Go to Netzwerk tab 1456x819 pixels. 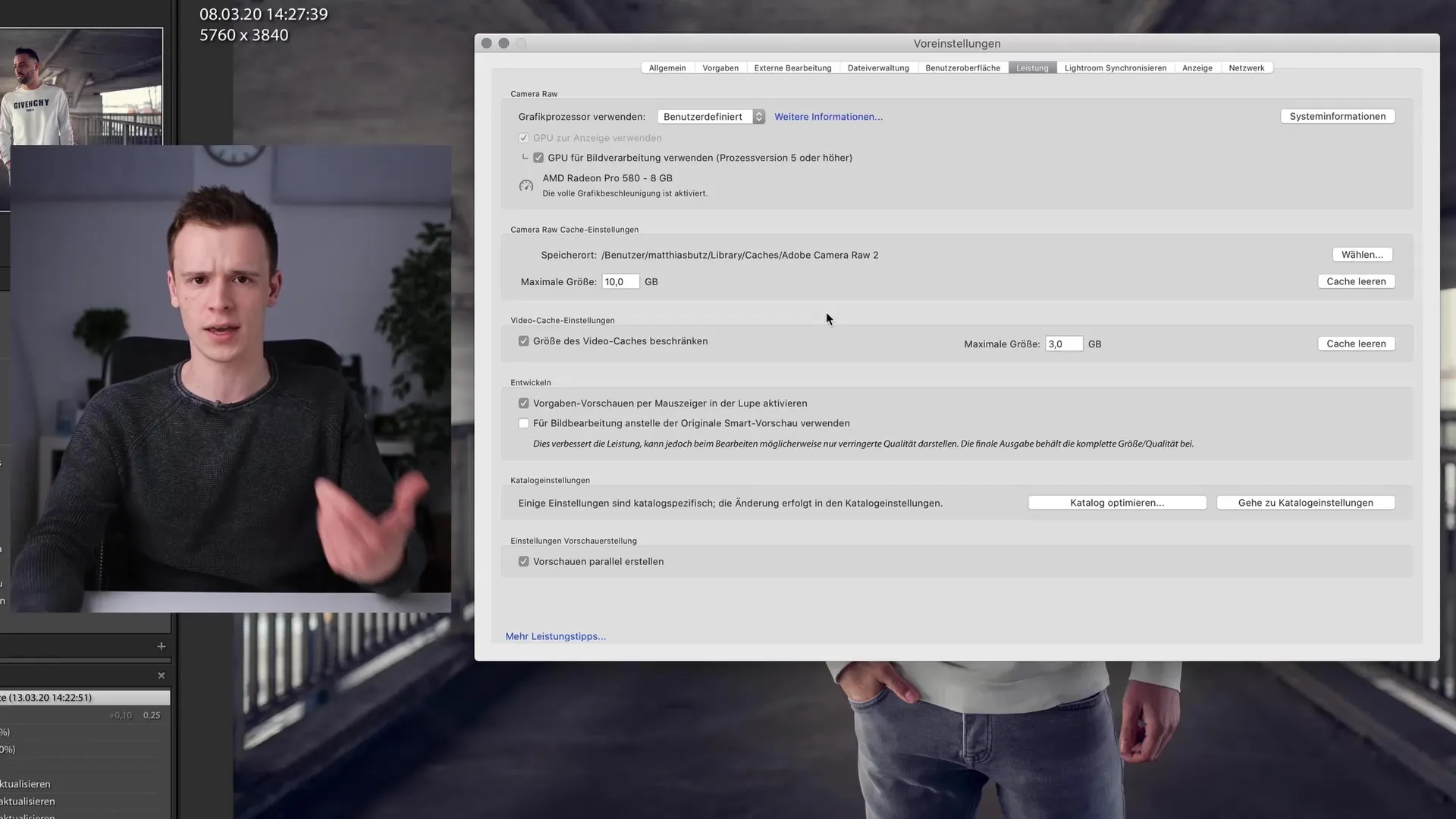1246,68
